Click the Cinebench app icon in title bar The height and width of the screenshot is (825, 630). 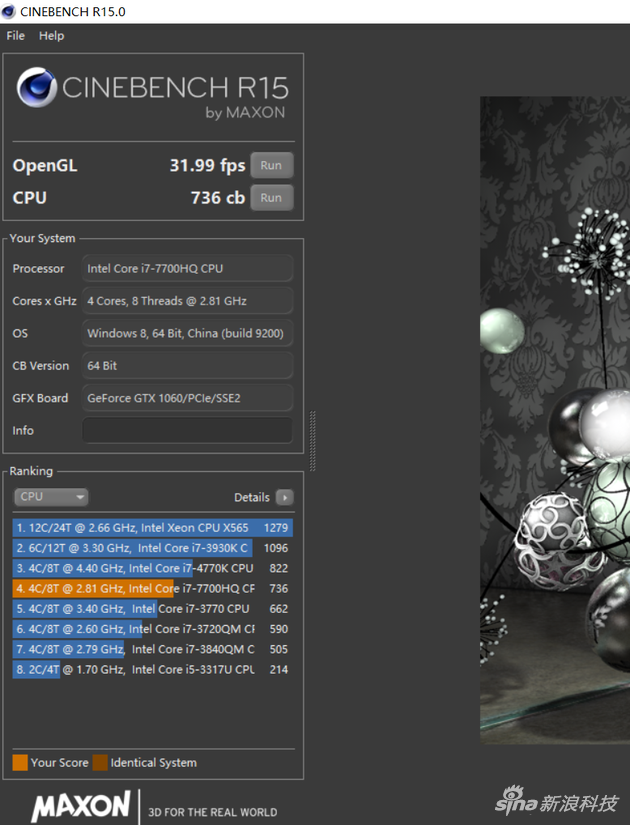click(8, 12)
